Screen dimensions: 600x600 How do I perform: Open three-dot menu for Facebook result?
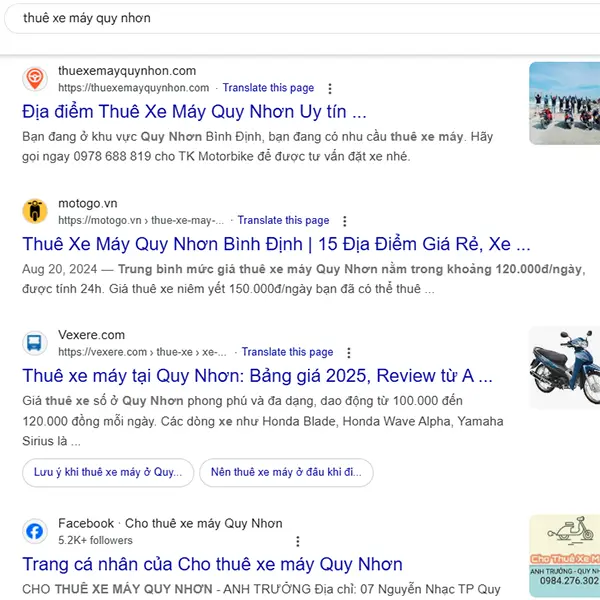(298, 541)
